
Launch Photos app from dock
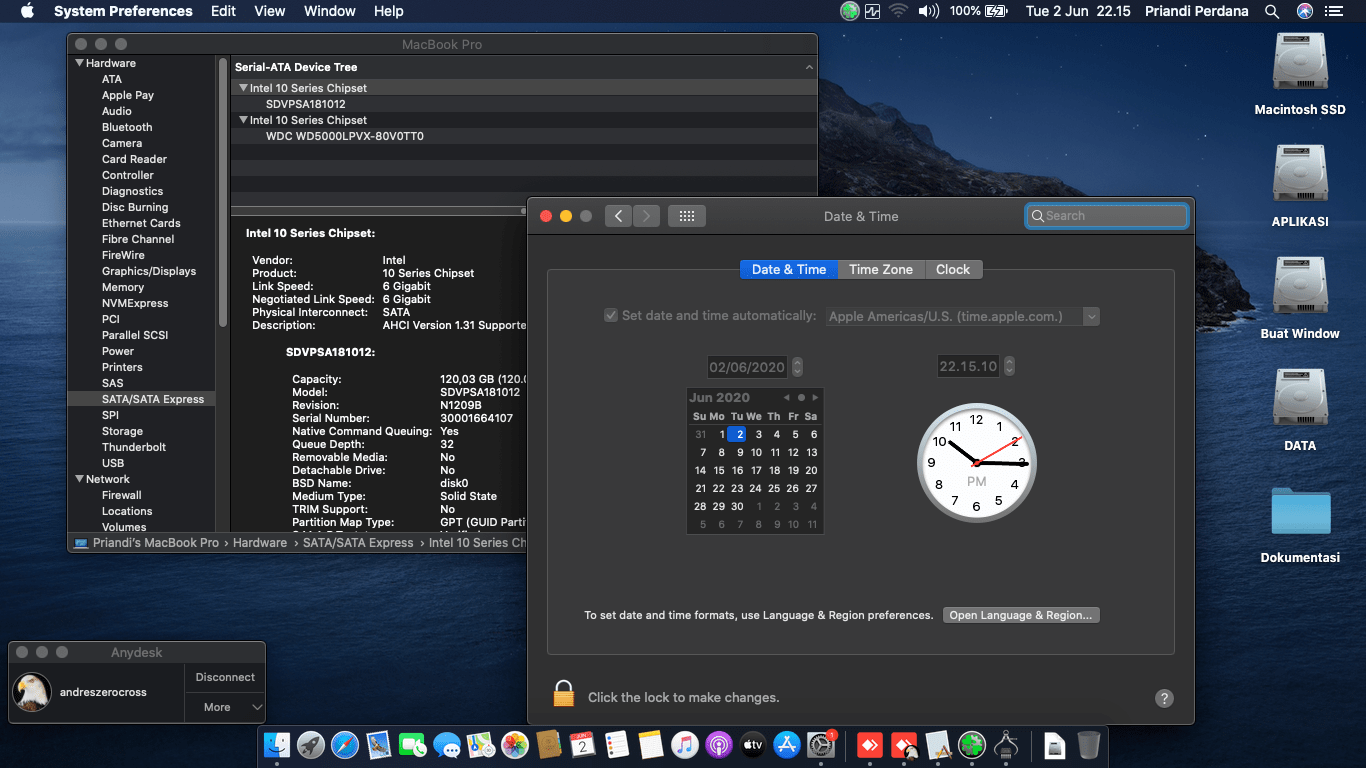coord(515,745)
